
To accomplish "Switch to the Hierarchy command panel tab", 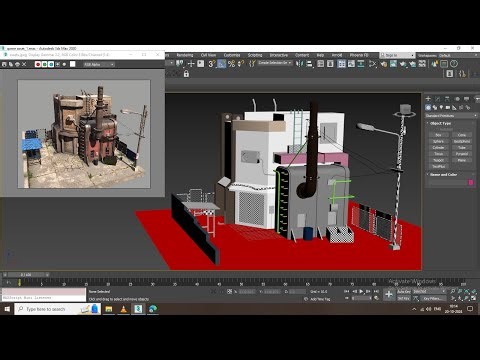I will [447, 99].
